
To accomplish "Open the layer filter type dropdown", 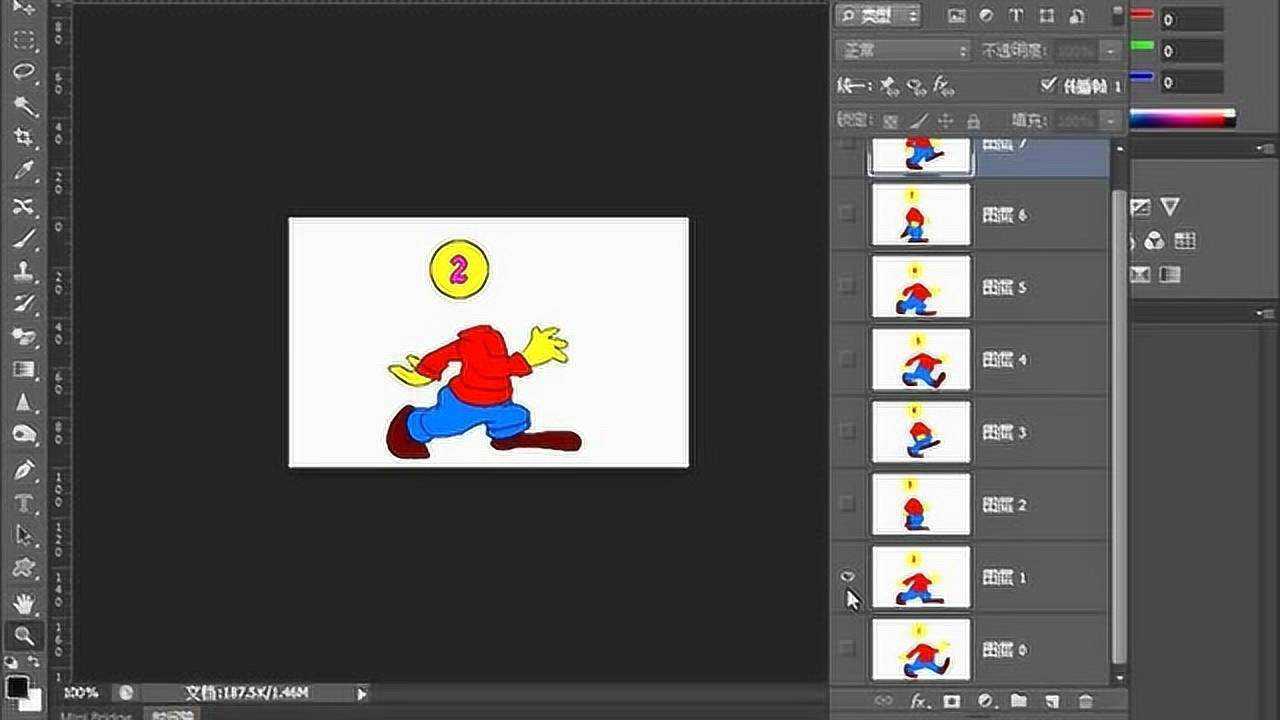I will (879, 16).
